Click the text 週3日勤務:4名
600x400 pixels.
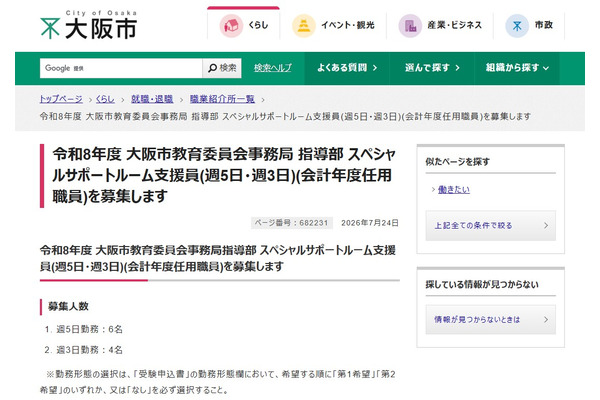[x=90, y=350]
